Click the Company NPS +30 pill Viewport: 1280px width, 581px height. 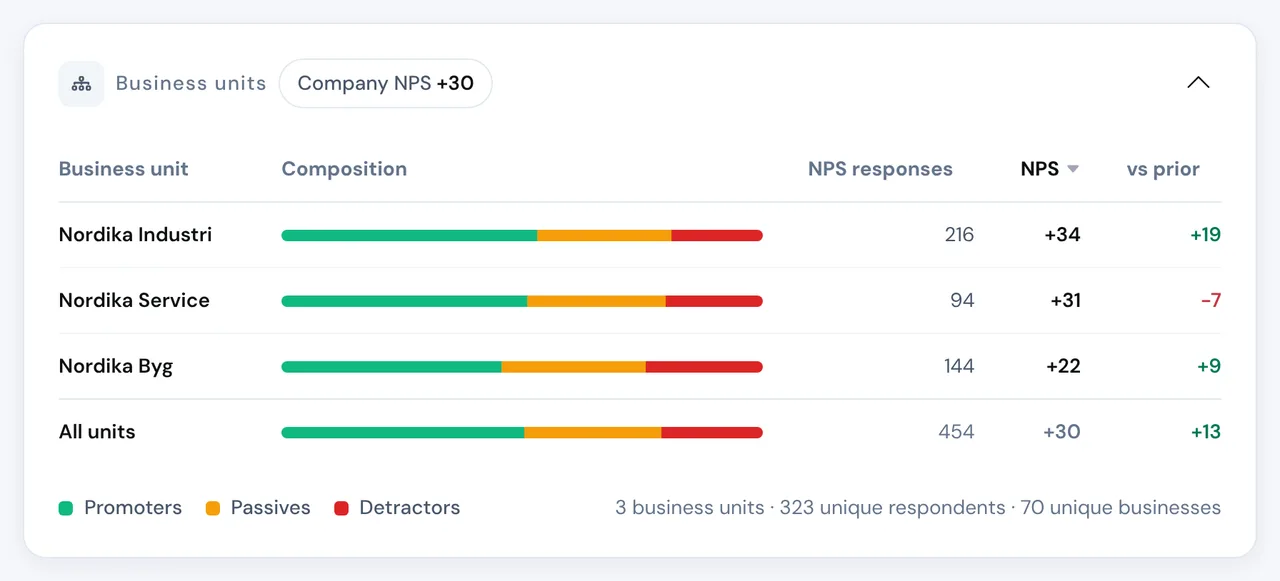[385, 84]
